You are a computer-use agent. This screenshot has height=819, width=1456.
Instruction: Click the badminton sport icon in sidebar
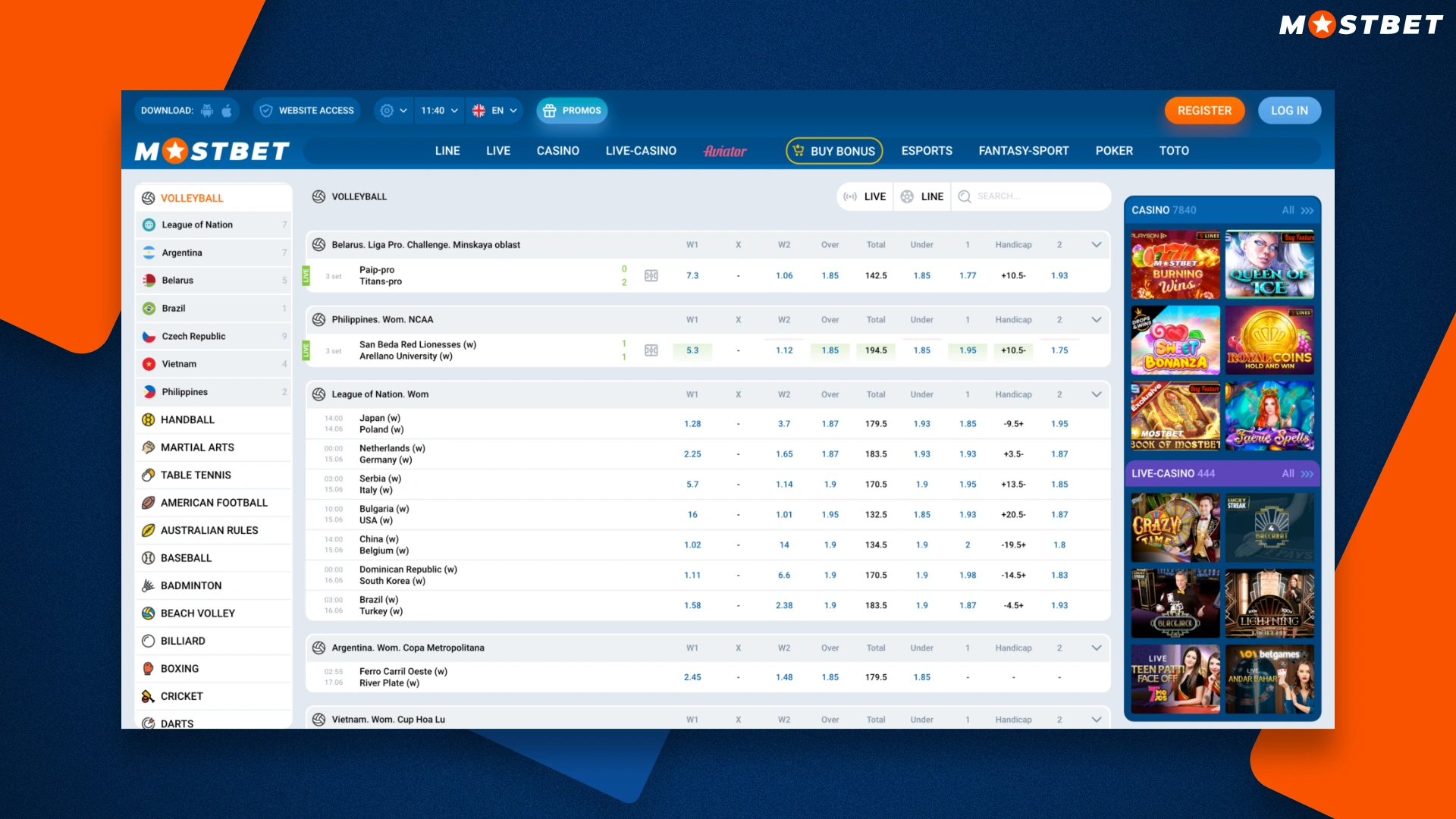pyautogui.click(x=149, y=585)
